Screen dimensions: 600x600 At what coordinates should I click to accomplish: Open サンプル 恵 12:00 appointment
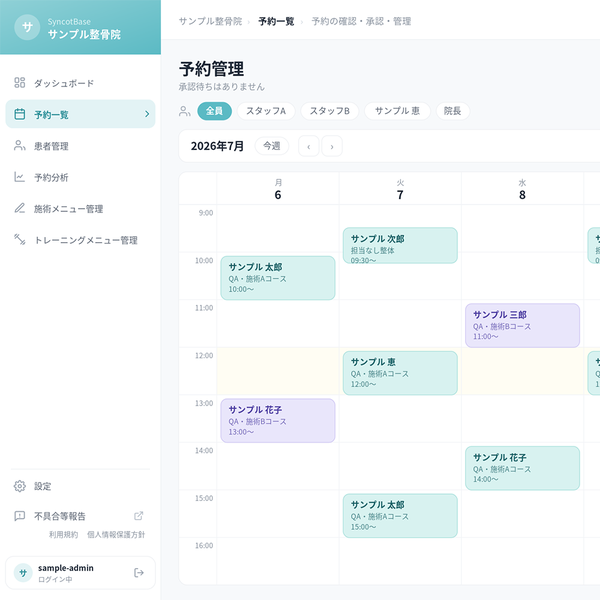coord(400,373)
